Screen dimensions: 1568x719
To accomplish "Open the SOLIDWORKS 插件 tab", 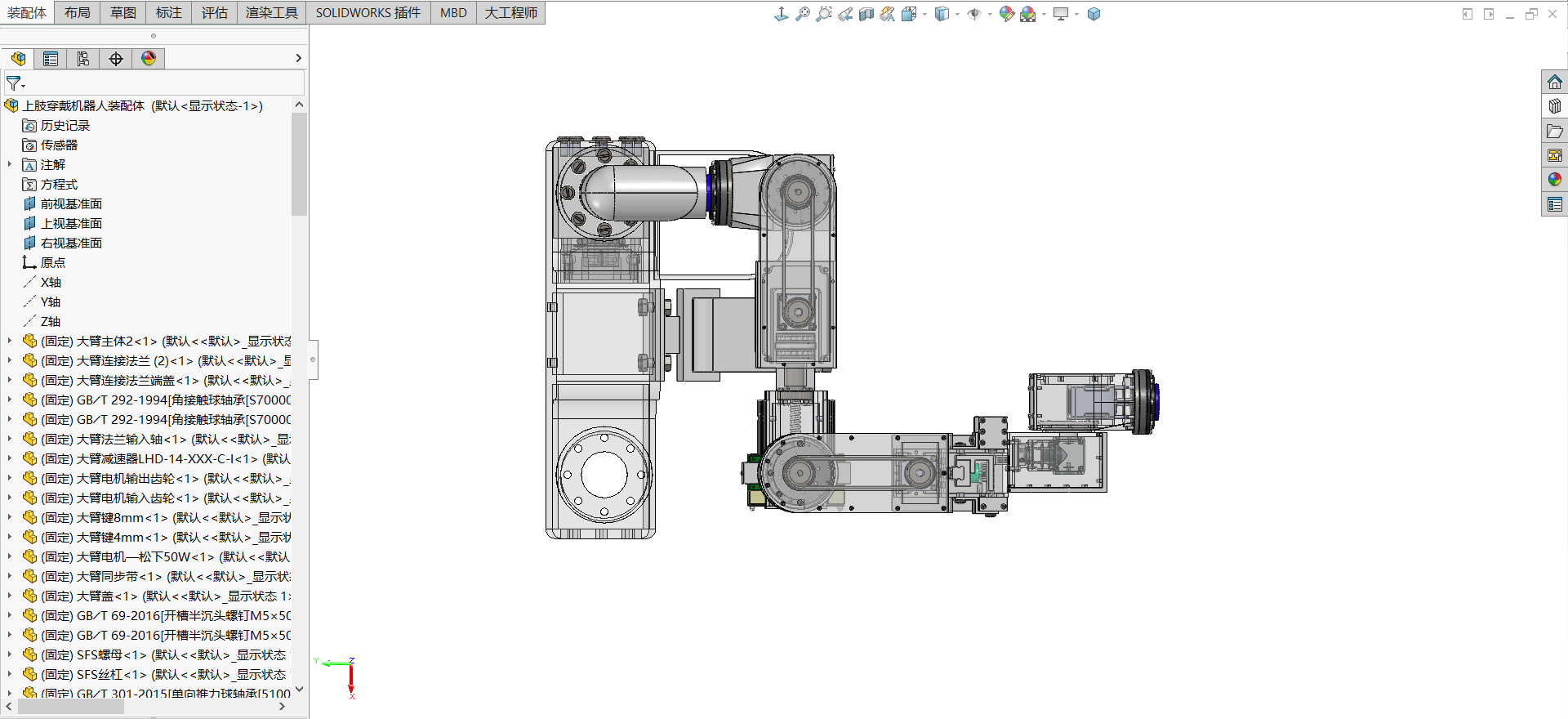I will coord(368,13).
